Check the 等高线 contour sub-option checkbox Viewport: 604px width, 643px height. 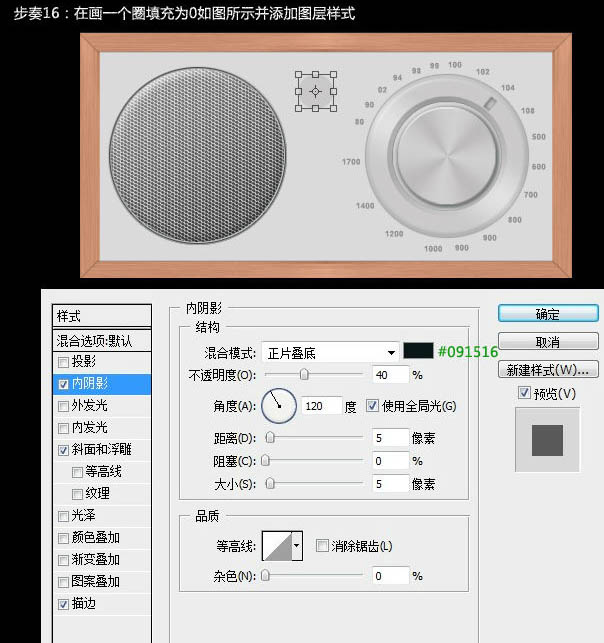77,472
